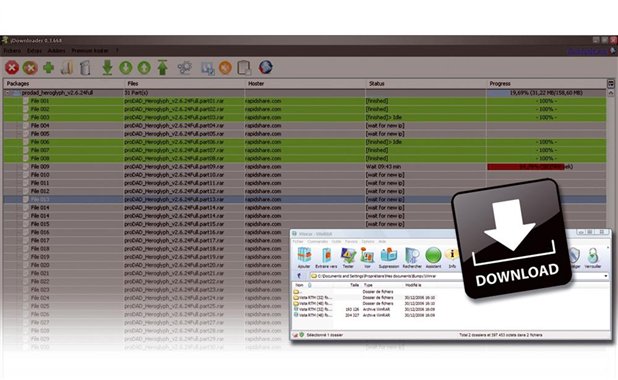This screenshot has height=380, width=618.
Task: Open the Commandes menu in WinRAR
Action: tap(318, 242)
